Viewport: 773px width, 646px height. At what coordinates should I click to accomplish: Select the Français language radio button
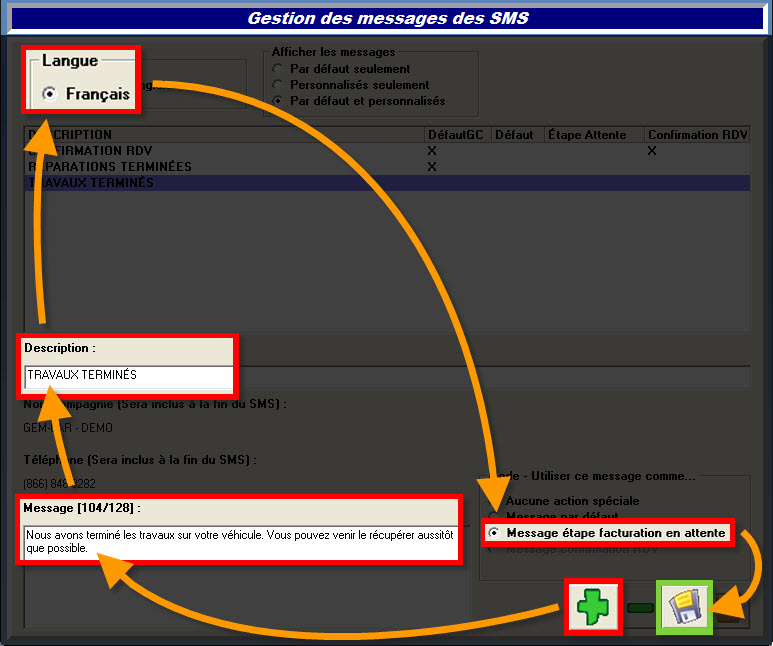pyautogui.click(x=48, y=94)
